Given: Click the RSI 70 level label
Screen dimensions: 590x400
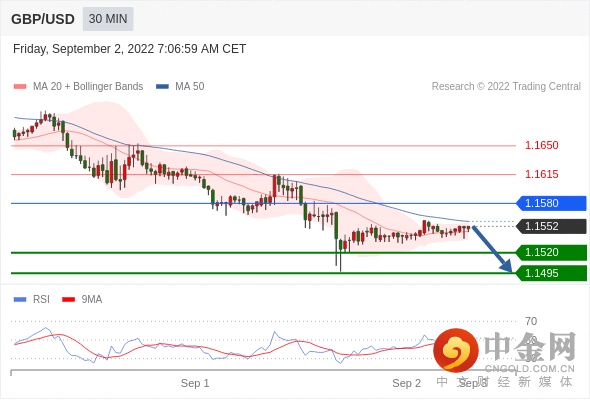Looking at the screenshot, I should click(x=531, y=321).
